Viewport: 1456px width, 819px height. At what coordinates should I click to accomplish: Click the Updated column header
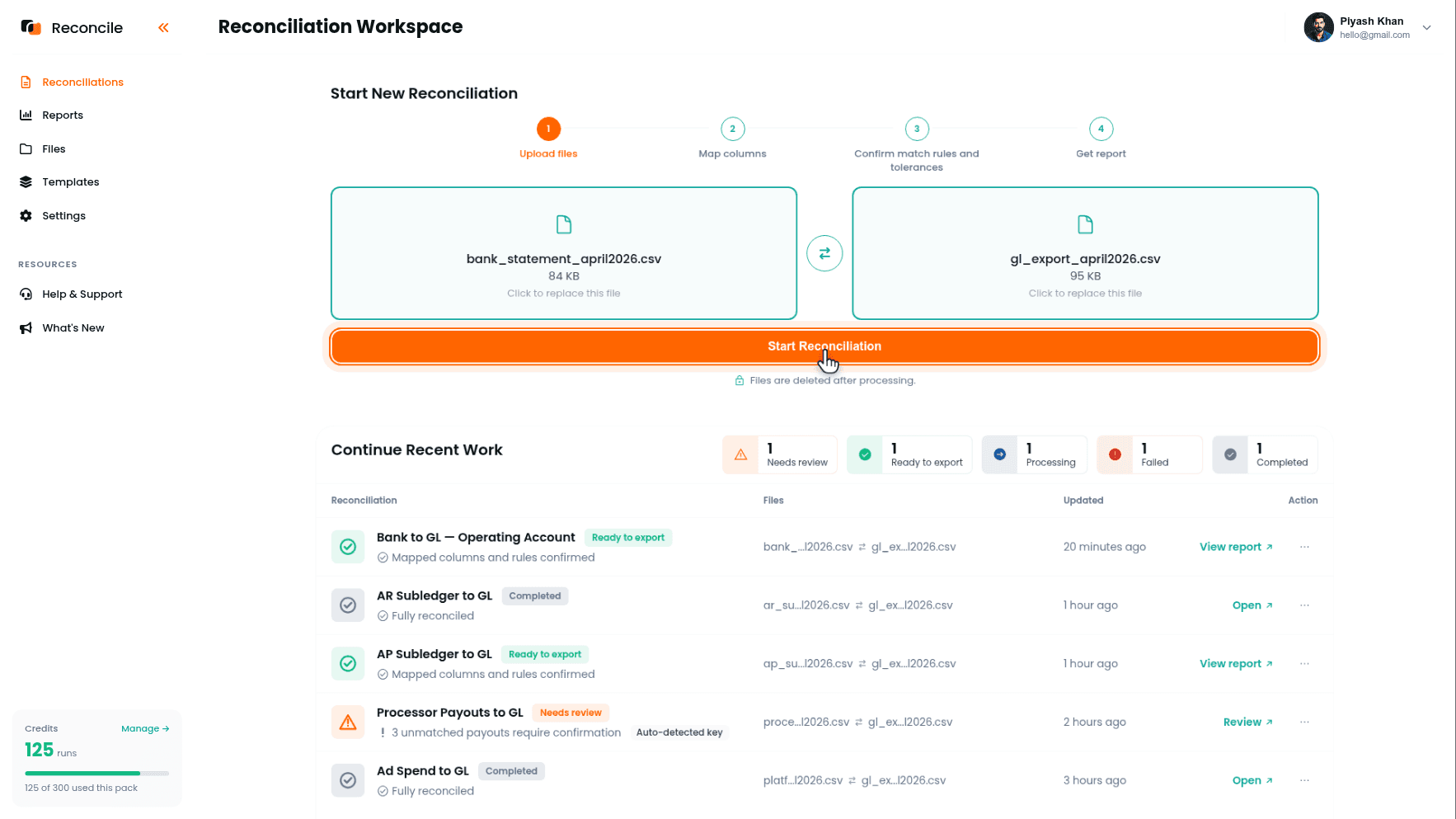pos(1083,500)
